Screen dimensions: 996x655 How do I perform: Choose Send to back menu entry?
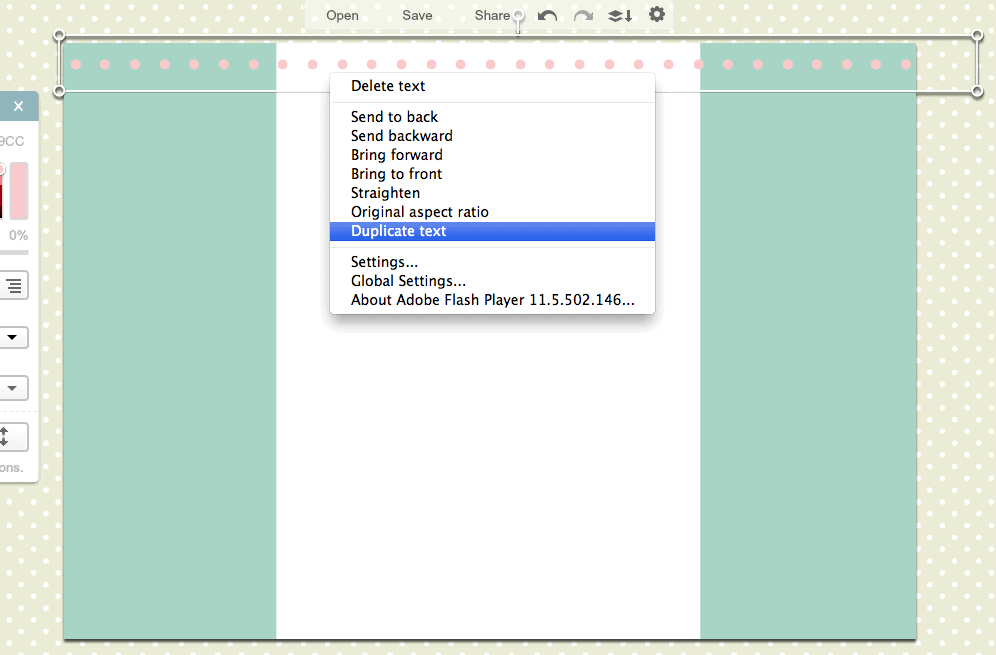click(394, 117)
